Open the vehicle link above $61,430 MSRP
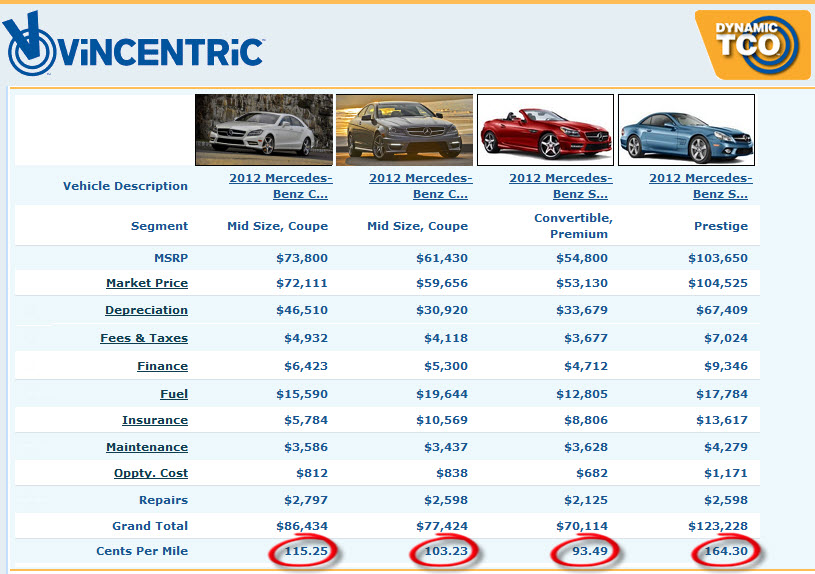This screenshot has width=815, height=574. click(x=420, y=186)
